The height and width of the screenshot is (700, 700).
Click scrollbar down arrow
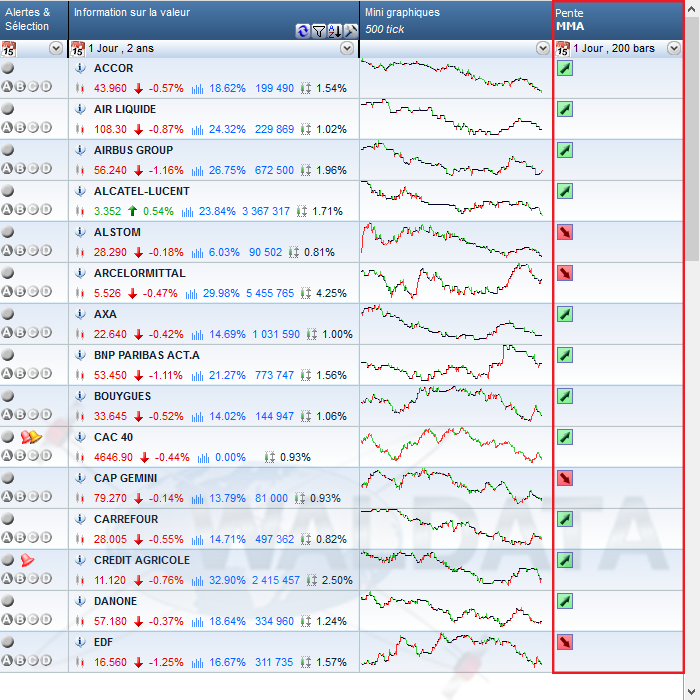point(692,691)
